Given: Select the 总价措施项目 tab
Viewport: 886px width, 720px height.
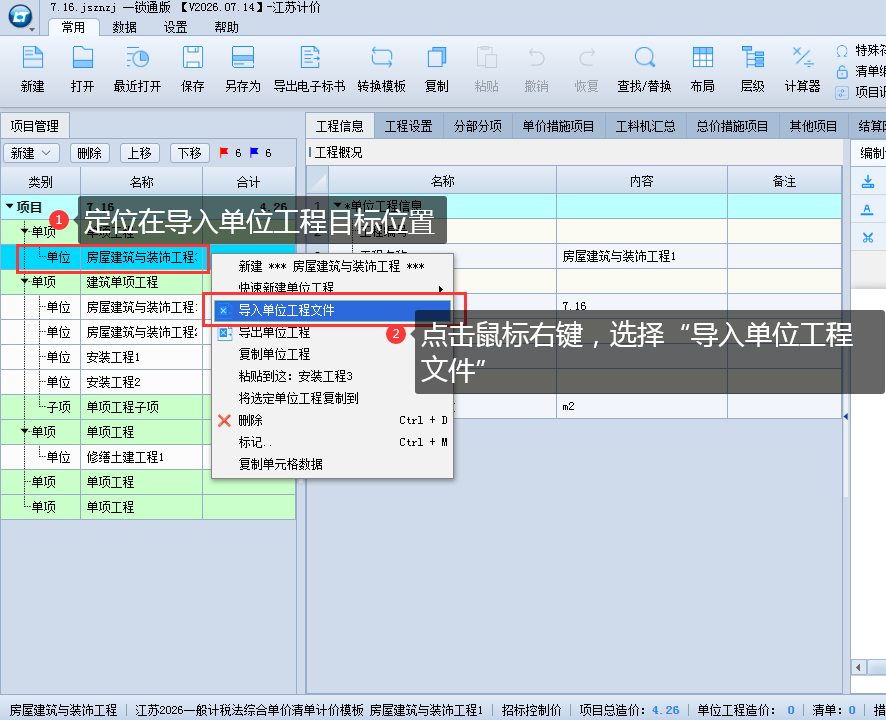Looking at the screenshot, I should coord(732,126).
